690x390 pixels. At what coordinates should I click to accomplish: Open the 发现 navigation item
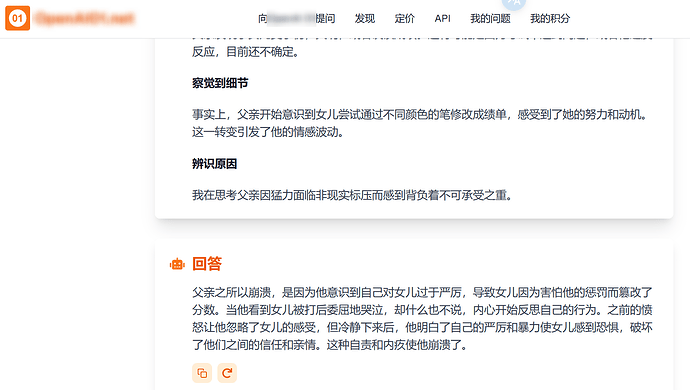click(x=365, y=18)
